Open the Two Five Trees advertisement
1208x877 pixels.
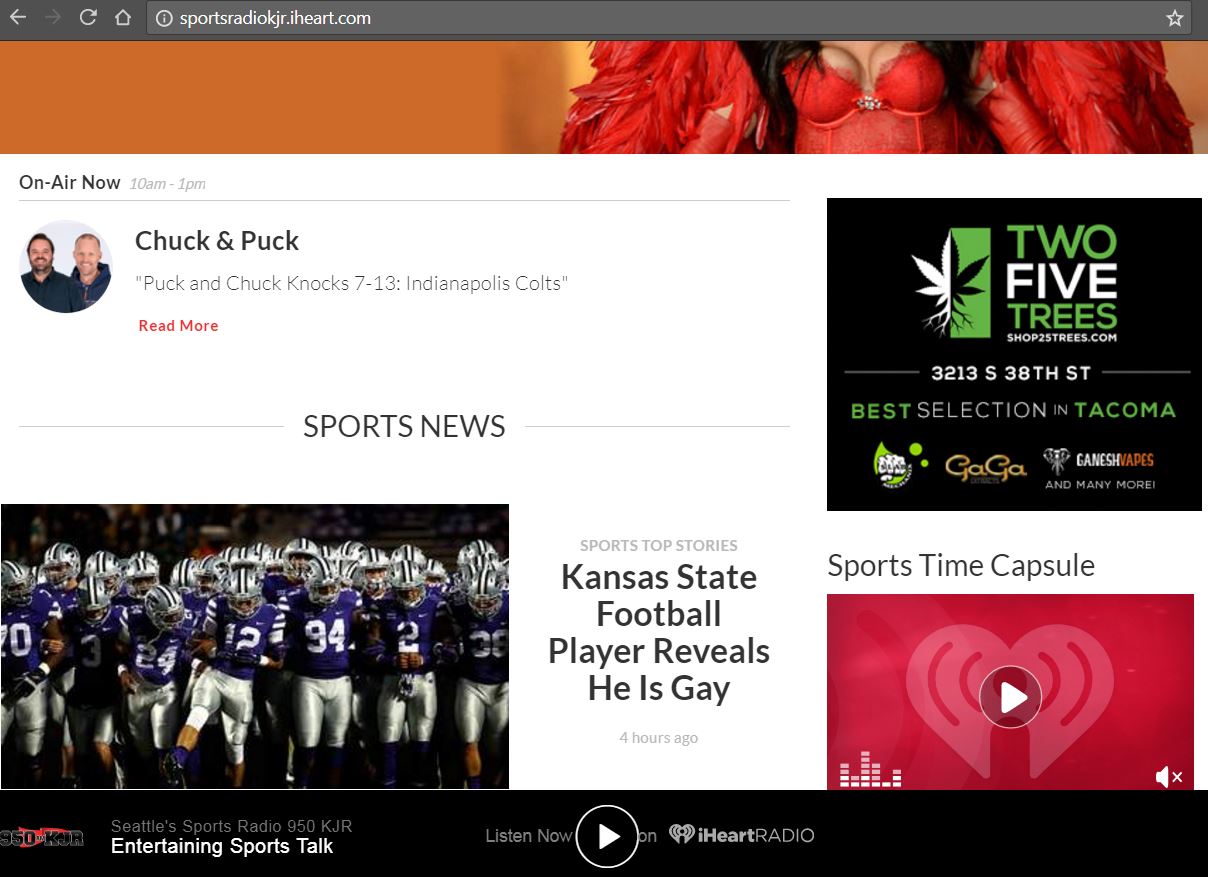pyautogui.click(x=1014, y=354)
